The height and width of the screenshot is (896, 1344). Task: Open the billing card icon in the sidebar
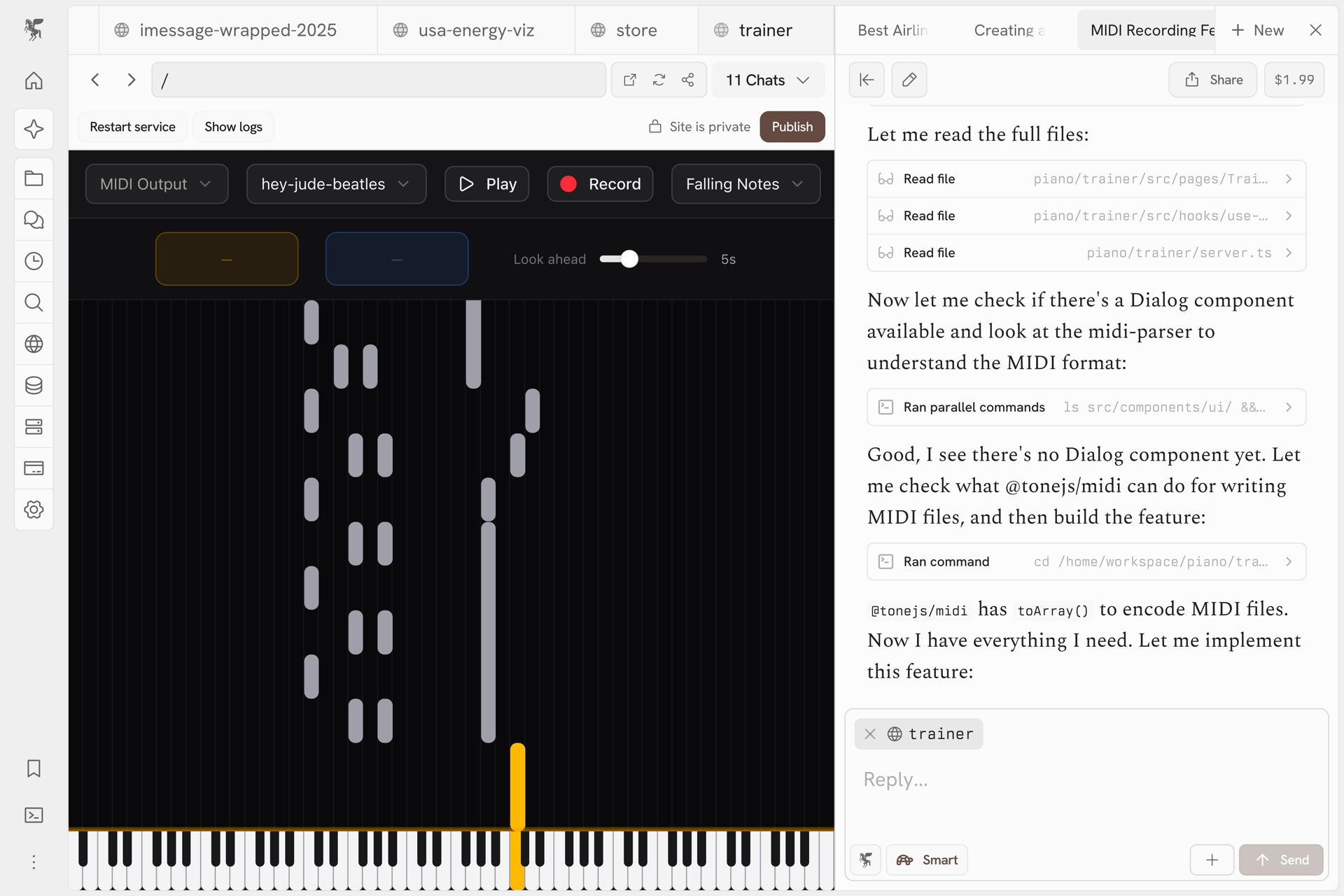click(33, 468)
